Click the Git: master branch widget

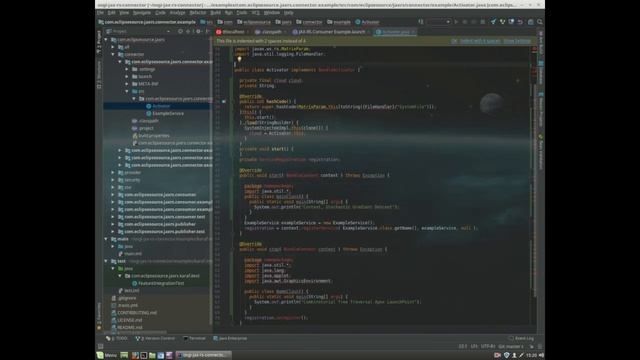[511, 347]
